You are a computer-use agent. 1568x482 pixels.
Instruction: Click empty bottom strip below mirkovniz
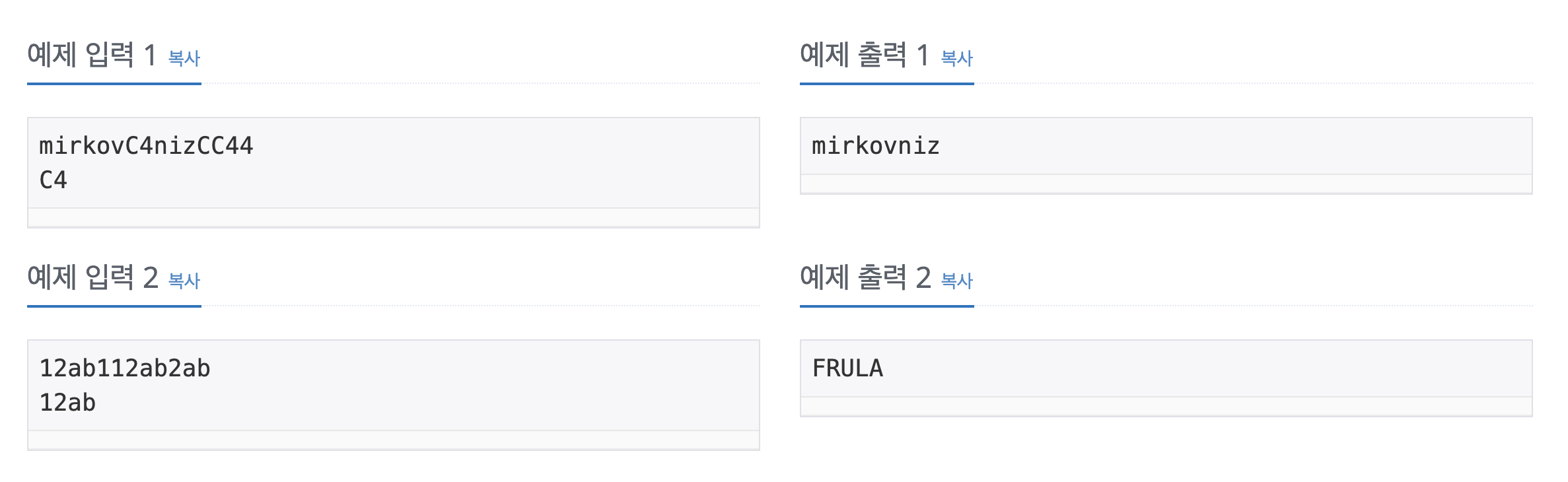1166,184
